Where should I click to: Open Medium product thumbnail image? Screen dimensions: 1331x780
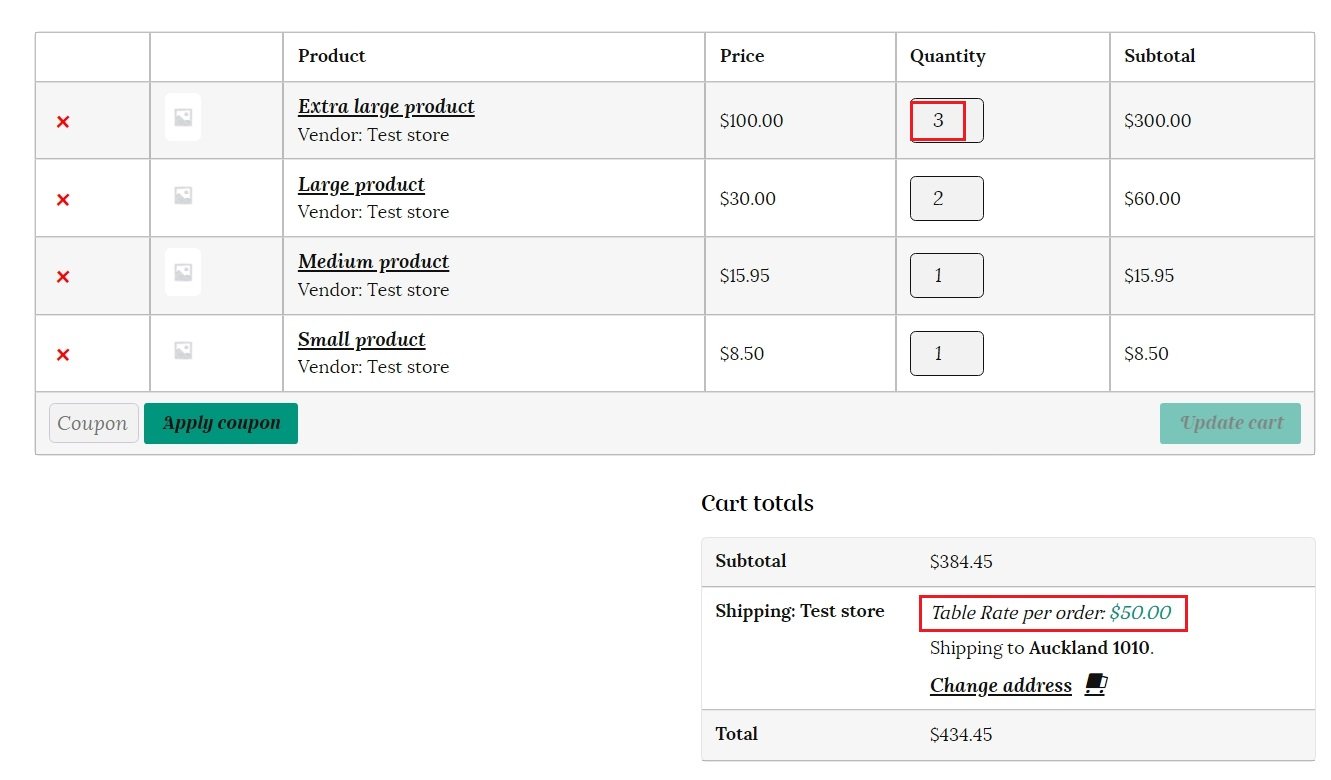tap(183, 272)
